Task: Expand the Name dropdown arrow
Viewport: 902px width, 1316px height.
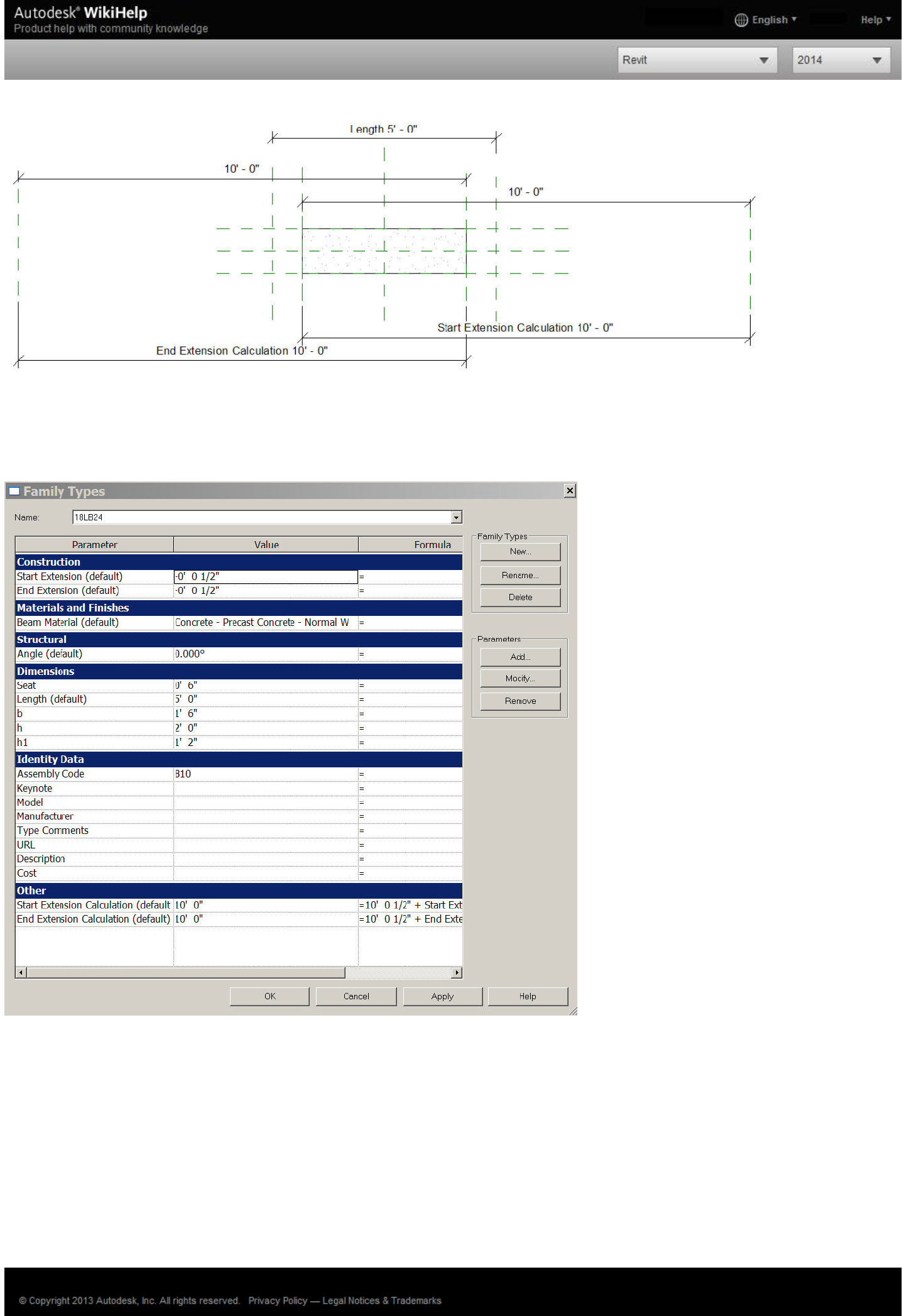Action: click(x=457, y=517)
